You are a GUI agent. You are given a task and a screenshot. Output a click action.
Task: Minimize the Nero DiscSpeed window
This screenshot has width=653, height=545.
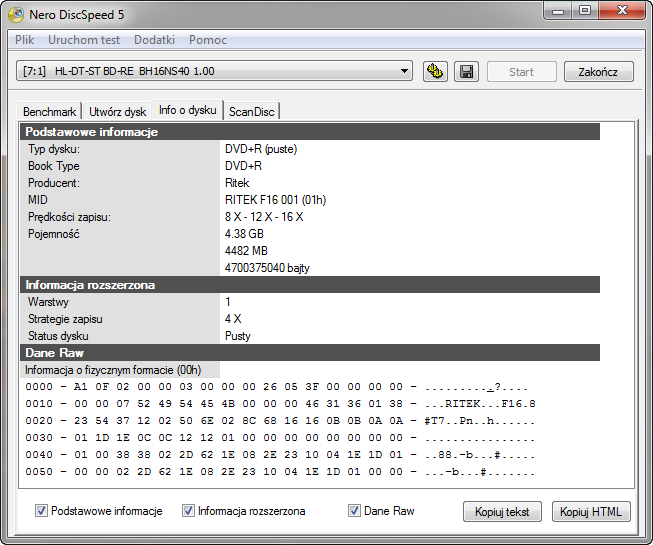coord(558,10)
